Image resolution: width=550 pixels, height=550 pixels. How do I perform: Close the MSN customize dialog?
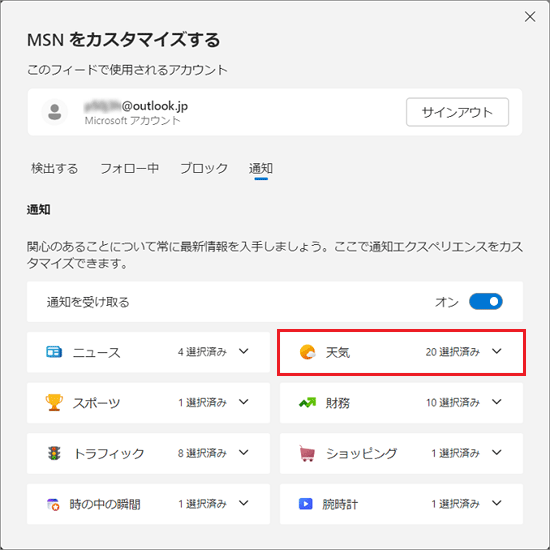530,16
